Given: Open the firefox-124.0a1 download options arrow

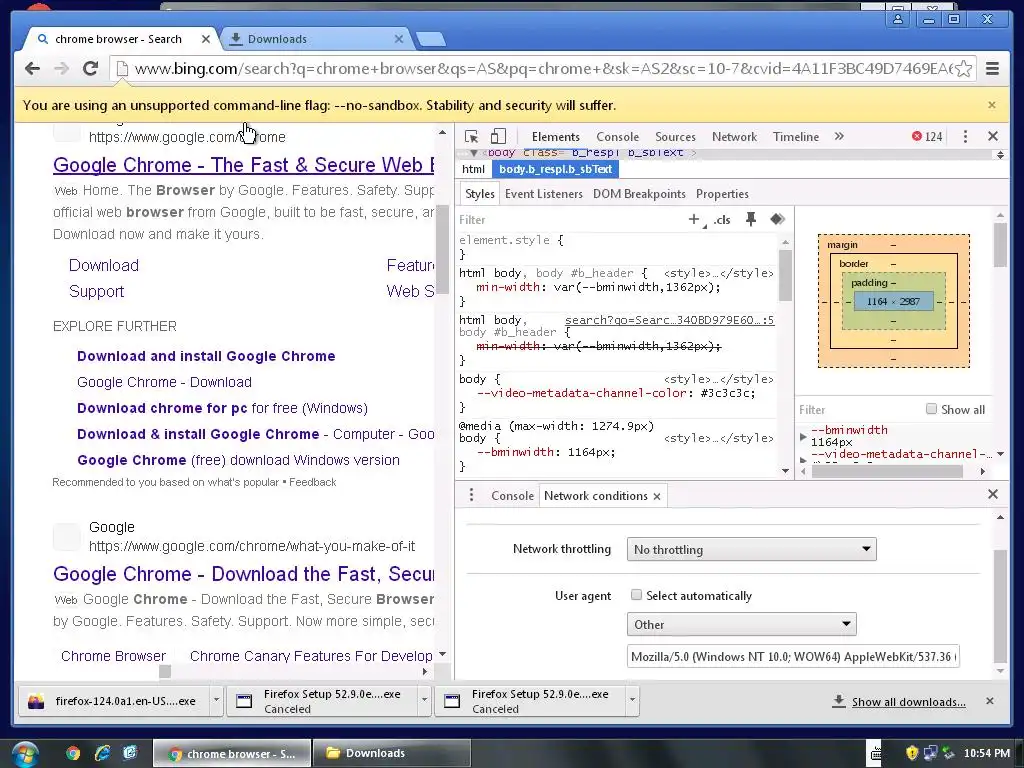Looking at the screenshot, I should pos(216,701).
